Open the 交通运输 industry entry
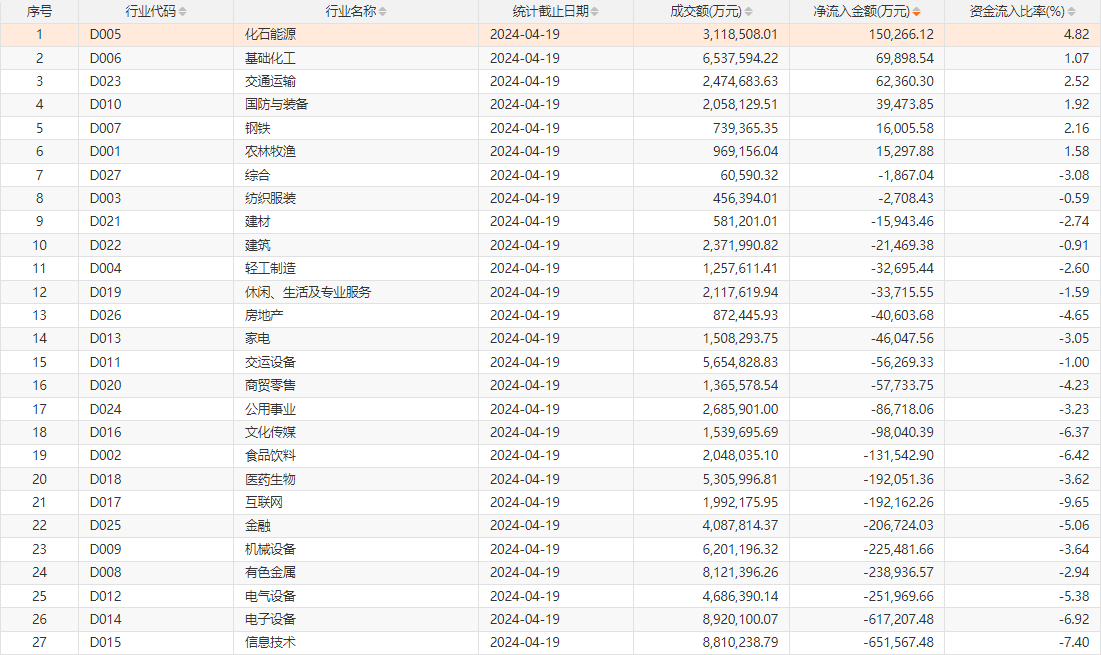1101x655 pixels. 270,81
